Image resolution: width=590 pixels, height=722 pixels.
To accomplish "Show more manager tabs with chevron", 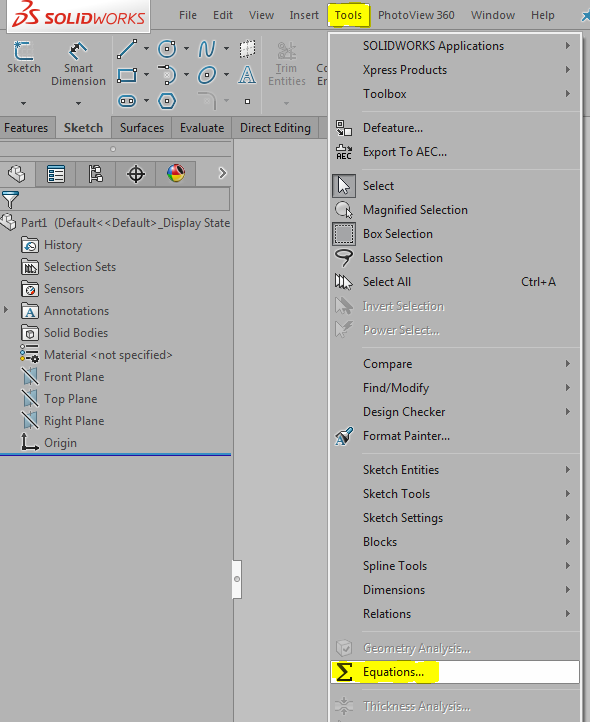I will tap(222, 174).
